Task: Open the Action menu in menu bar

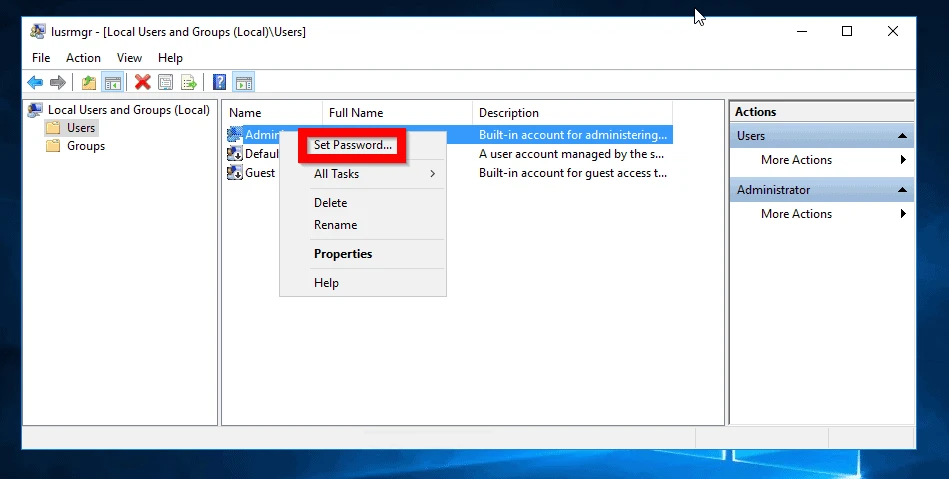Action: [83, 58]
